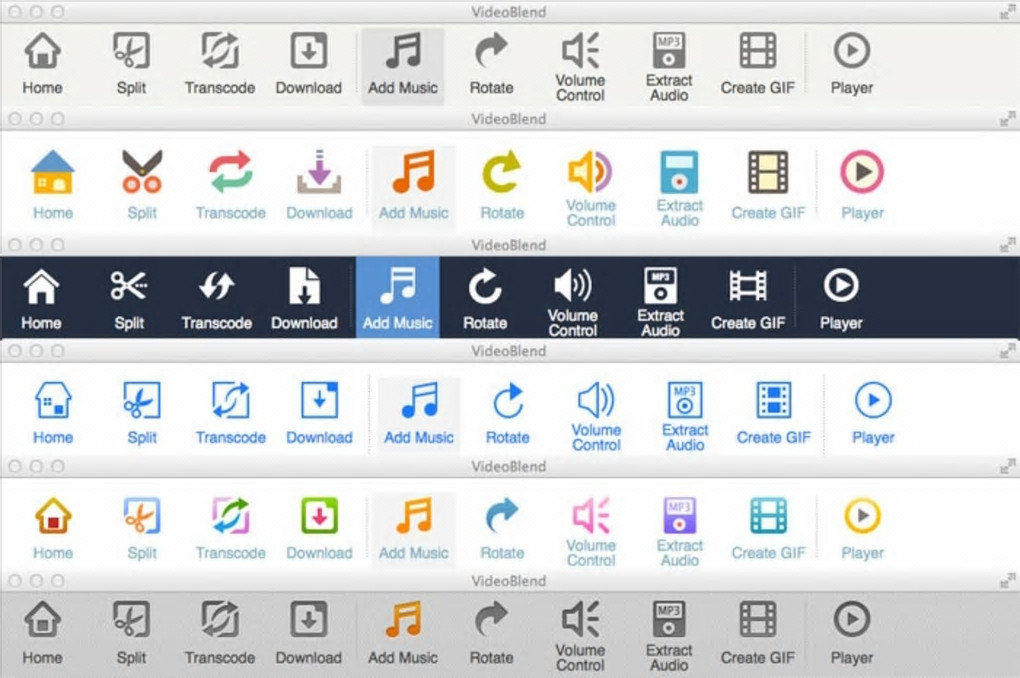Select Split in the gray-outline first toolbar
Screen dimensions: 1020x678
(131, 64)
